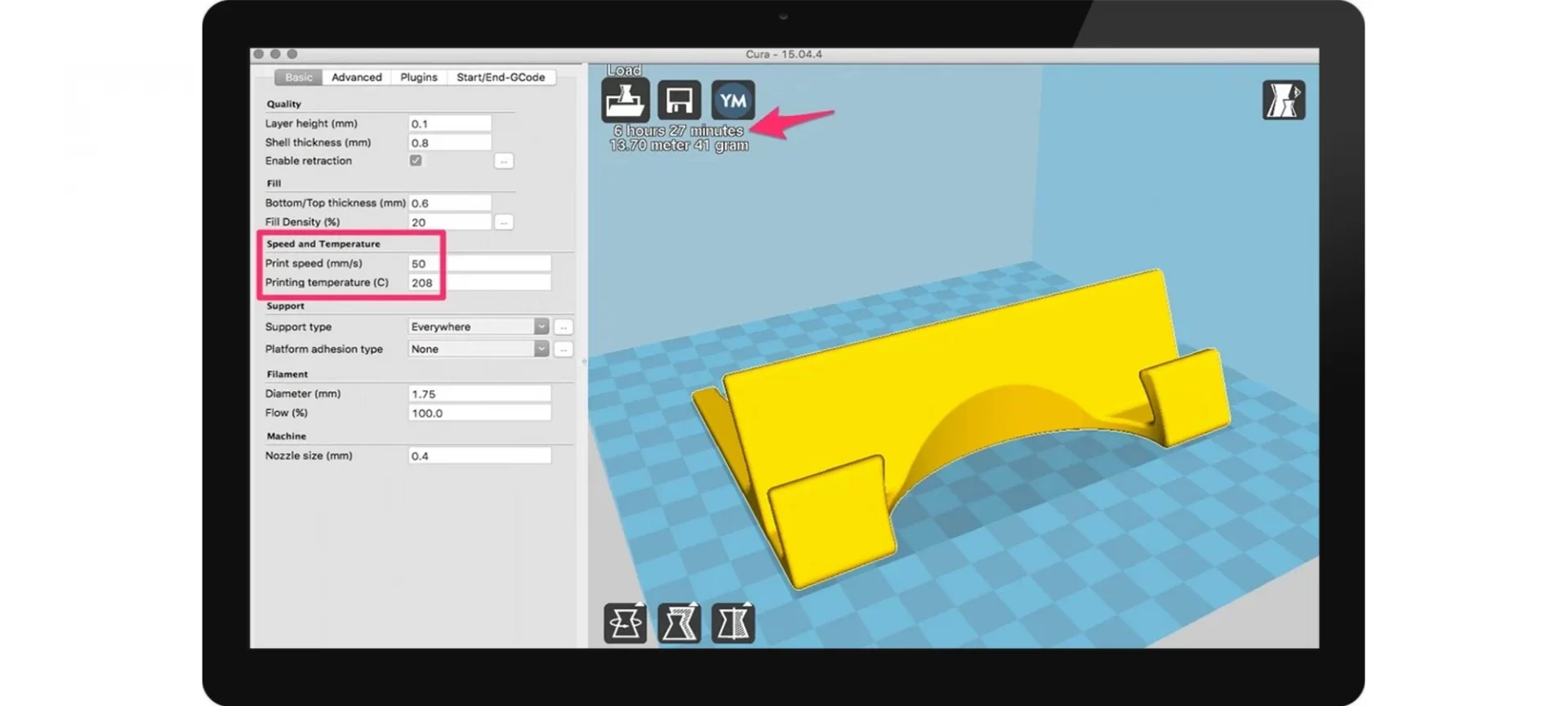Screen dimensions: 1568x706
Task: Switch to the Basic tab
Action: [298, 77]
